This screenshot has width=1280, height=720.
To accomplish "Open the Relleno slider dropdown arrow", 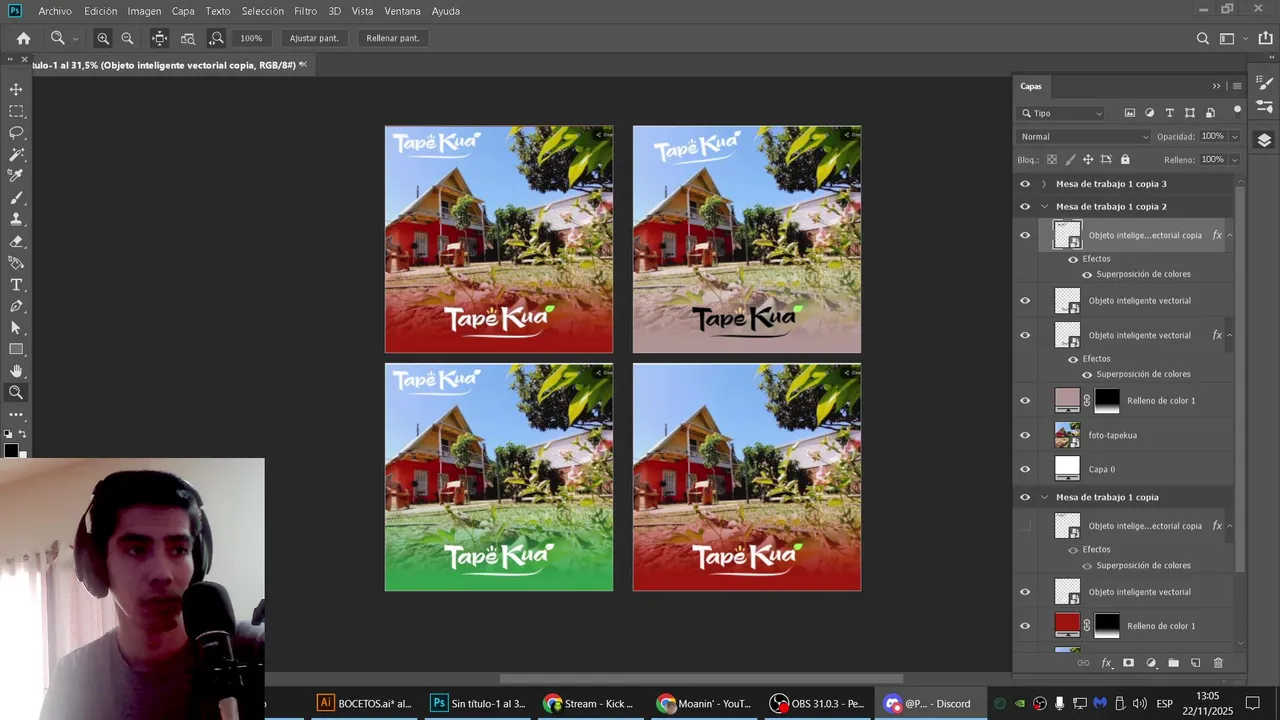I will point(1234,160).
